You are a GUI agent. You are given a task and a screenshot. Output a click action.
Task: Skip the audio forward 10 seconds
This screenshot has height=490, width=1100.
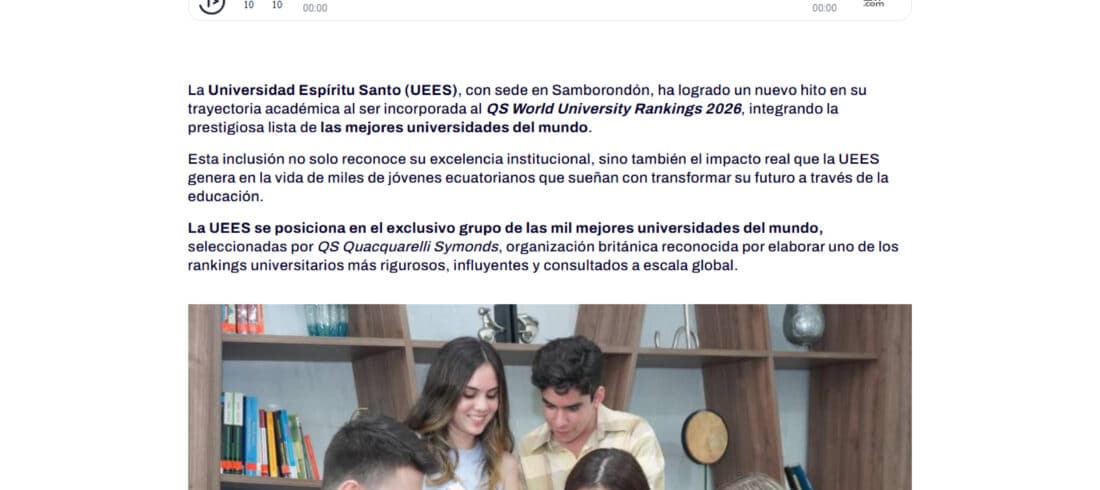pyautogui.click(x=277, y=5)
